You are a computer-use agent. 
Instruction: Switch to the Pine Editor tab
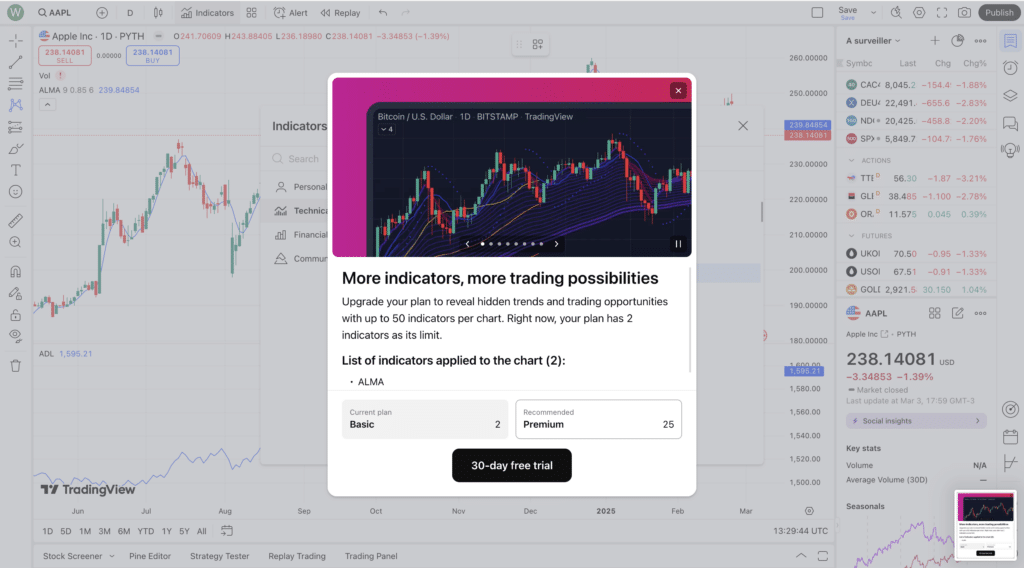pos(150,556)
